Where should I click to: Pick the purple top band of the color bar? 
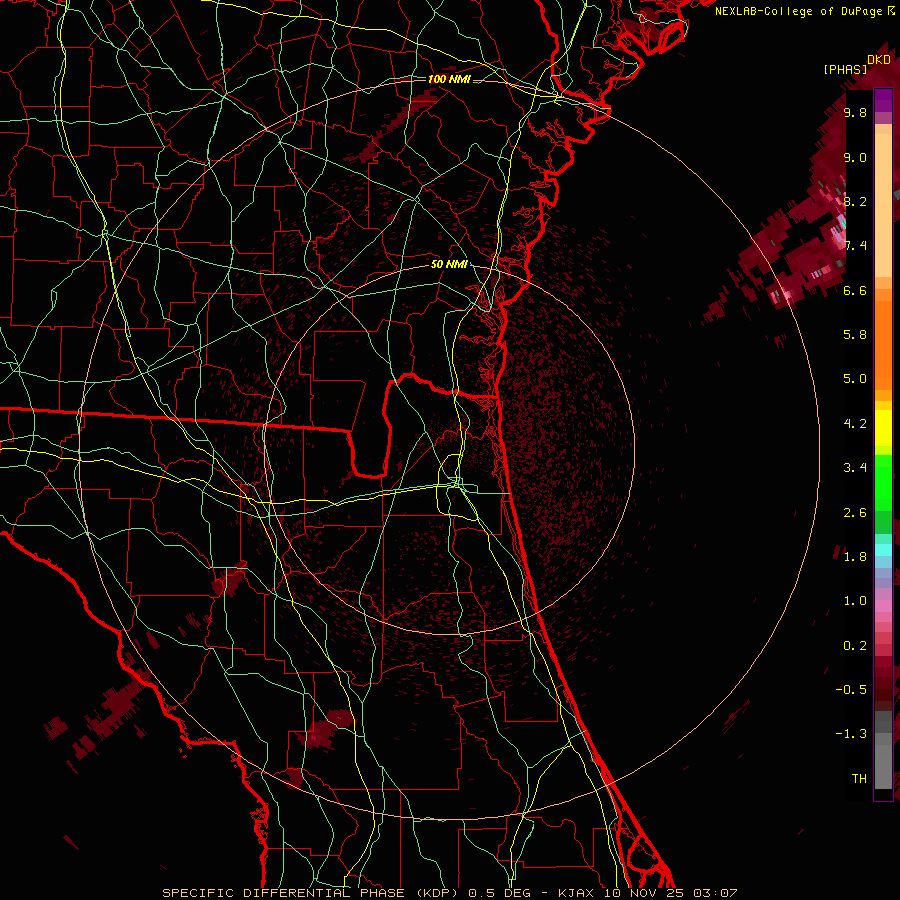click(883, 100)
